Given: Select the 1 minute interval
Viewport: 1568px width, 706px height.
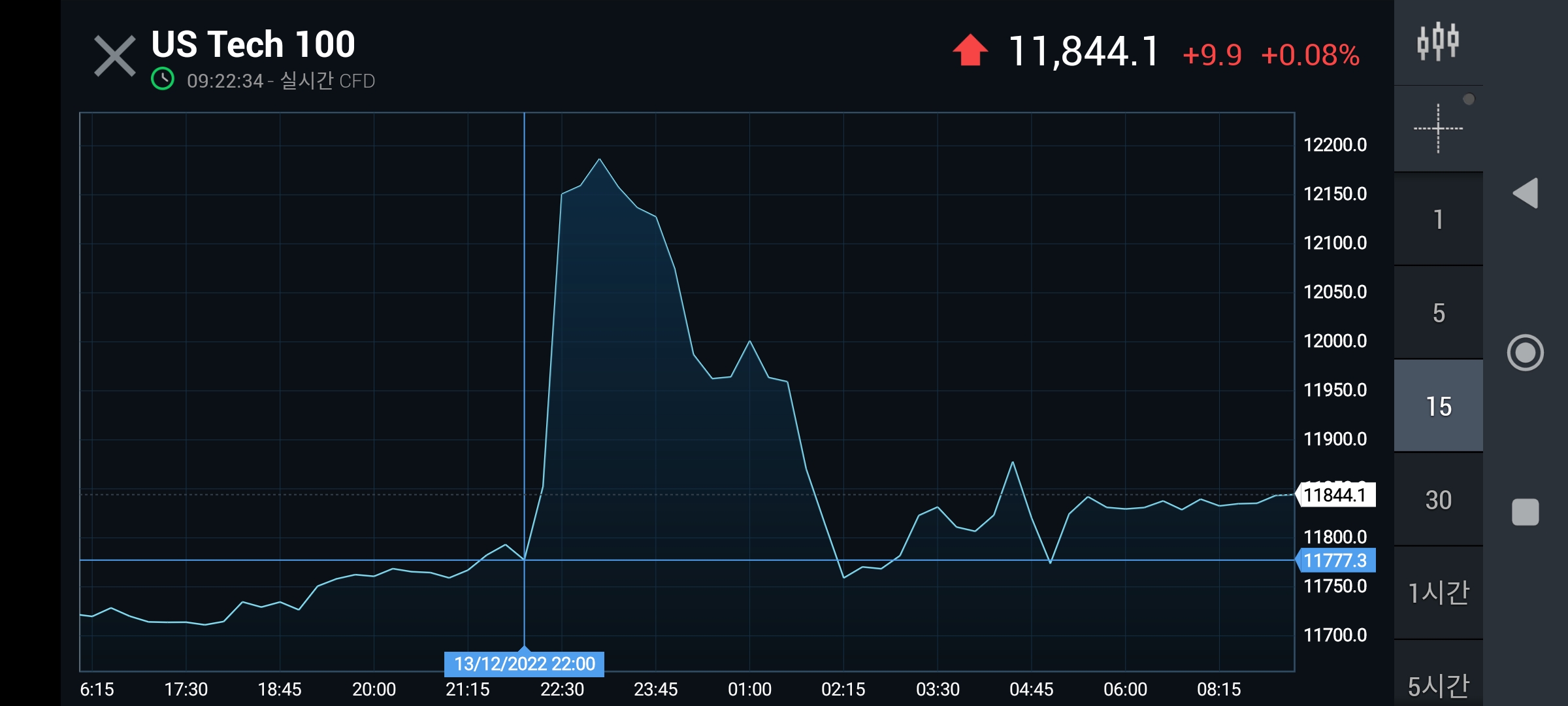Looking at the screenshot, I should (x=1438, y=220).
